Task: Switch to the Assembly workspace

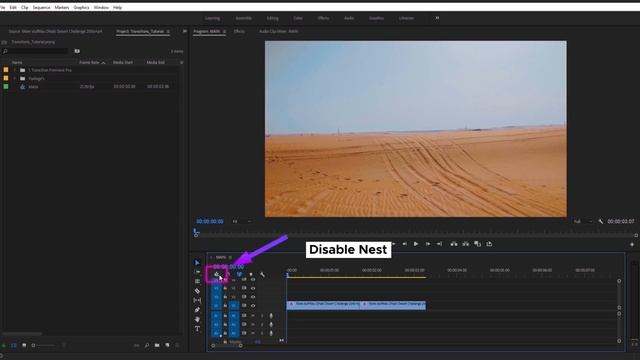Action: point(244,18)
